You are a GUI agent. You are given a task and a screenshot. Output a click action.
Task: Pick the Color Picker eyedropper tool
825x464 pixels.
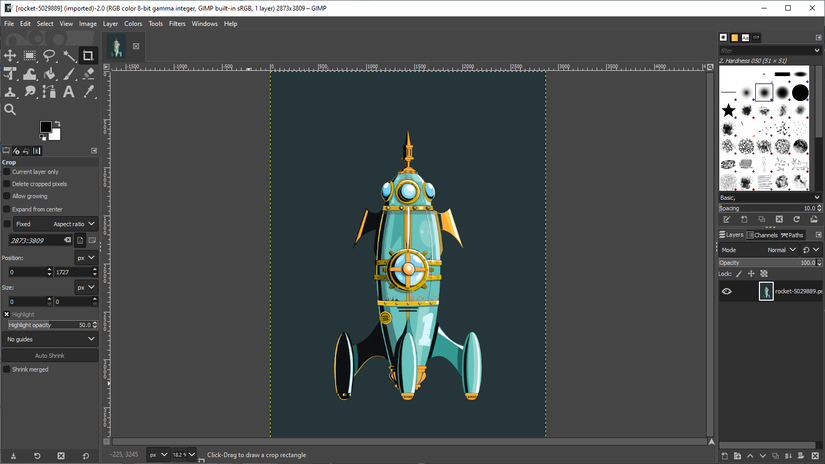point(88,92)
